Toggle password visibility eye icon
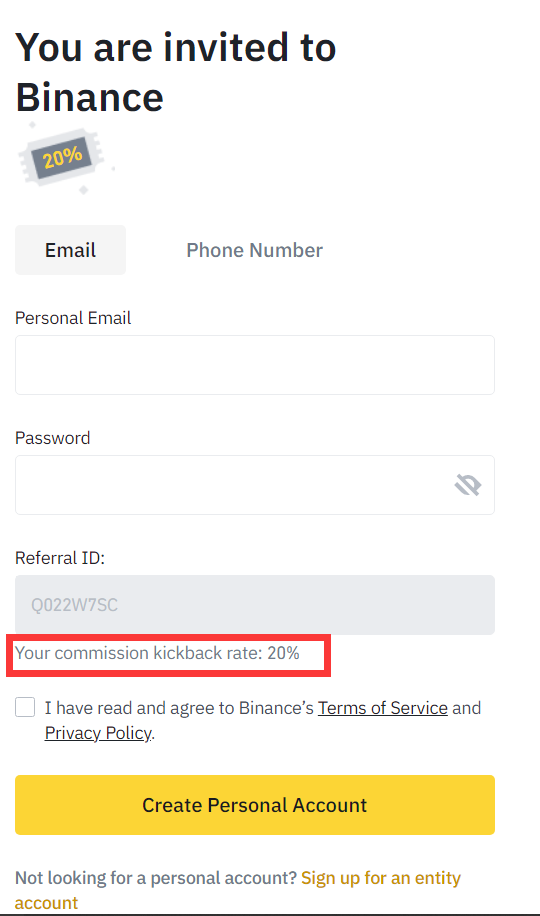The image size is (540, 916). click(468, 485)
